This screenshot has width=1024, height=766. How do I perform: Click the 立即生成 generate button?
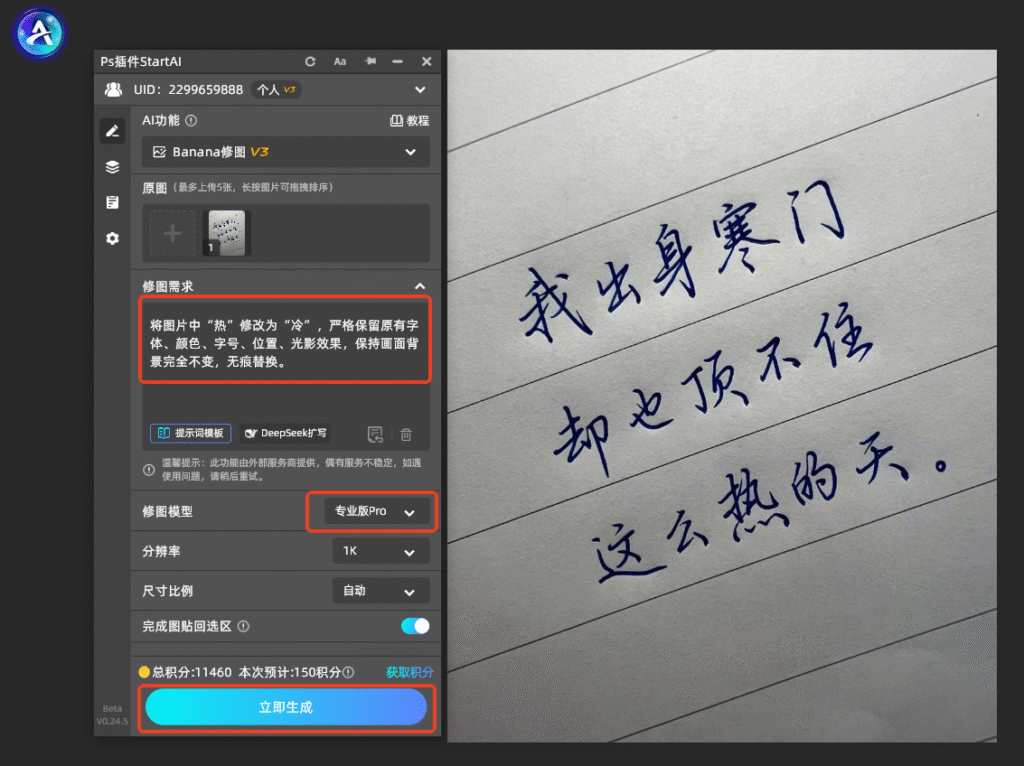(285, 707)
